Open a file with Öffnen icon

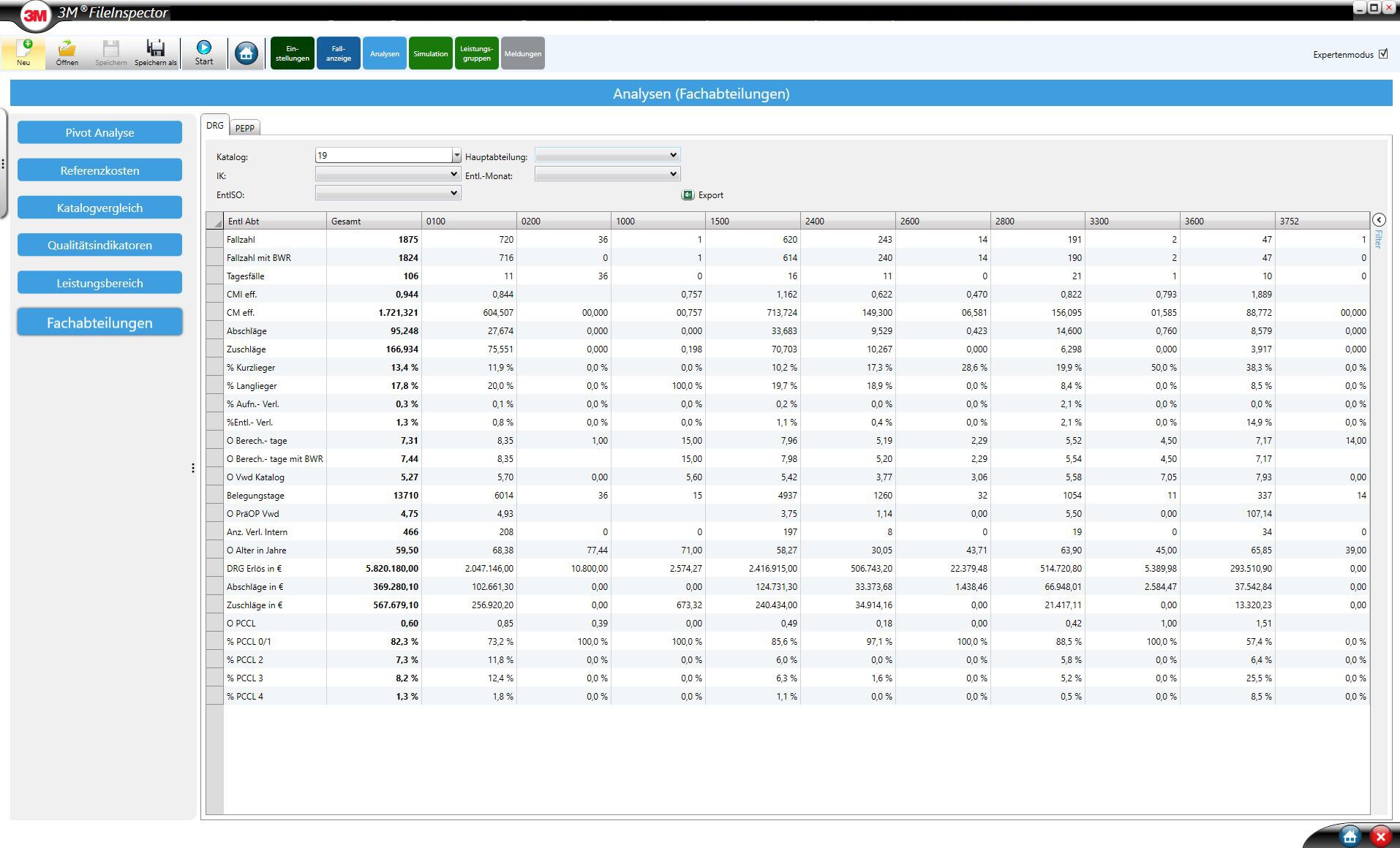67,53
